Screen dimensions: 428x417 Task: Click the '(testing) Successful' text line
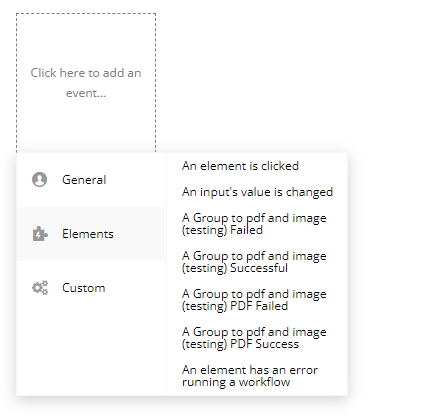click(x=235, y=268)
